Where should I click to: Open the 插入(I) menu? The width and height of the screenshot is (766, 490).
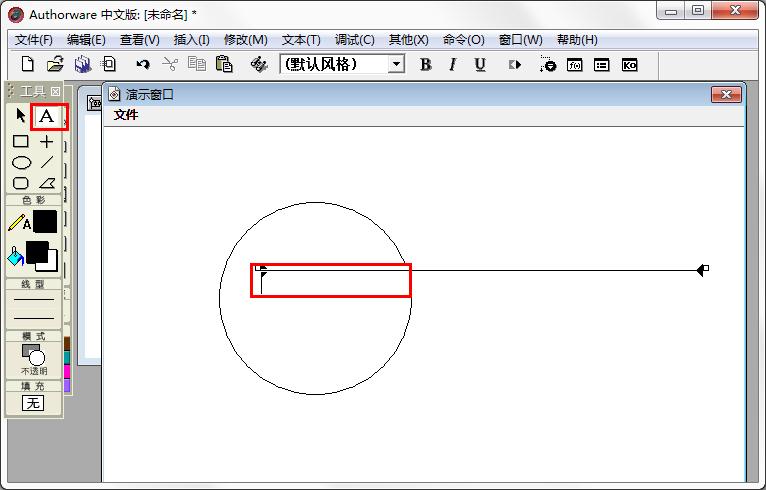pos(192,40)
